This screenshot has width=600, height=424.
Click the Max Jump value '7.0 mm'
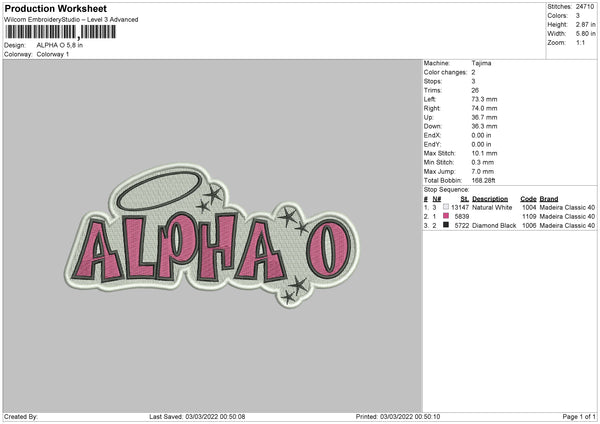(x=483, y=171)
